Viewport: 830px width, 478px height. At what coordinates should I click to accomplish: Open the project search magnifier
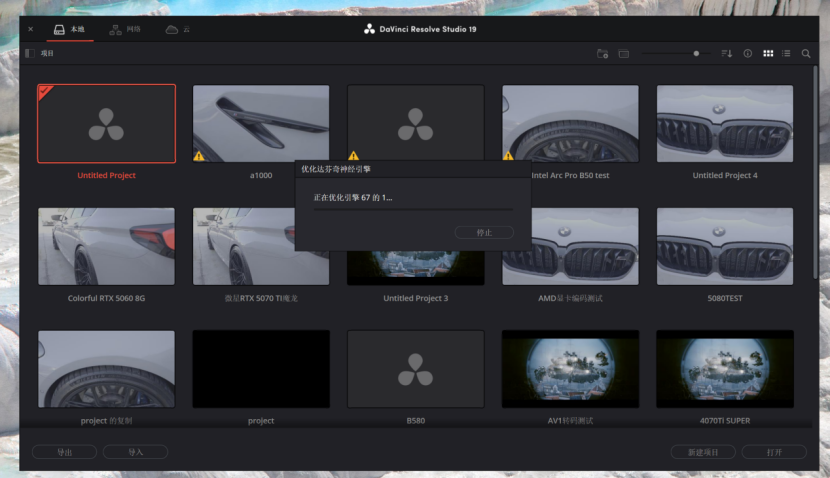pyautogui.click(x=806, y=53)
